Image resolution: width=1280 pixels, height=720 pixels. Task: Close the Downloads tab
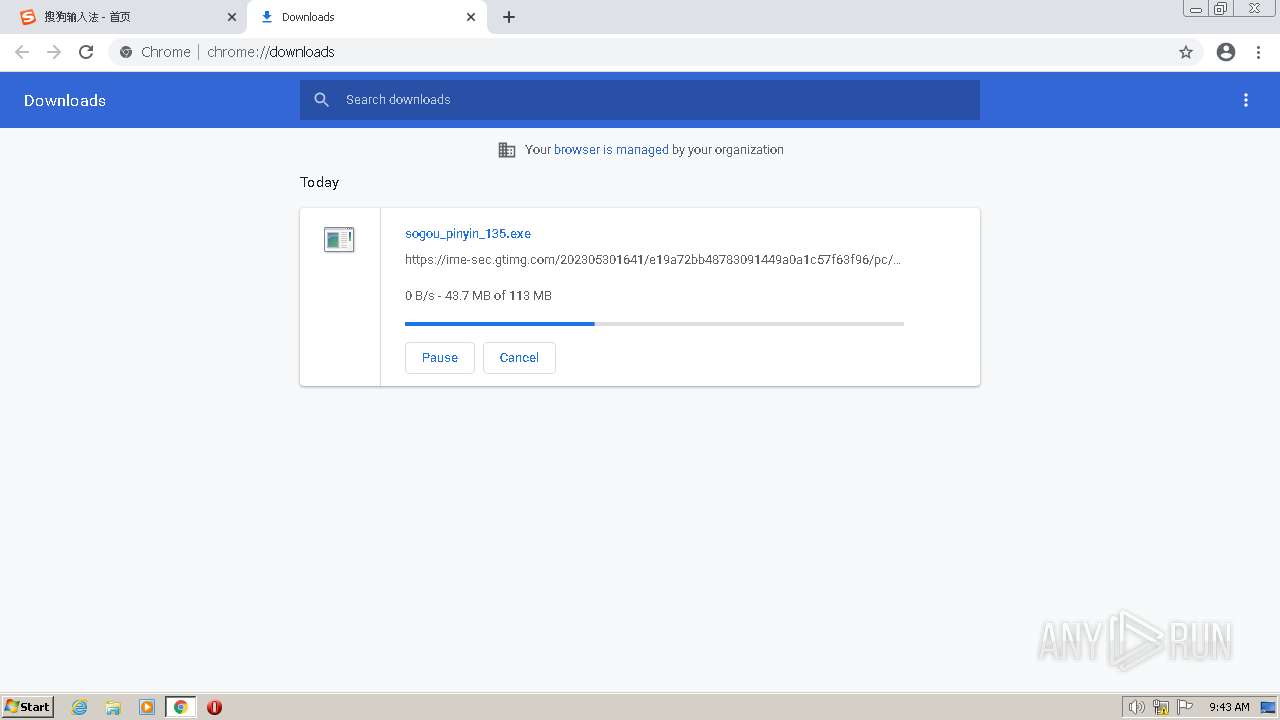click(x=471, y=17)
